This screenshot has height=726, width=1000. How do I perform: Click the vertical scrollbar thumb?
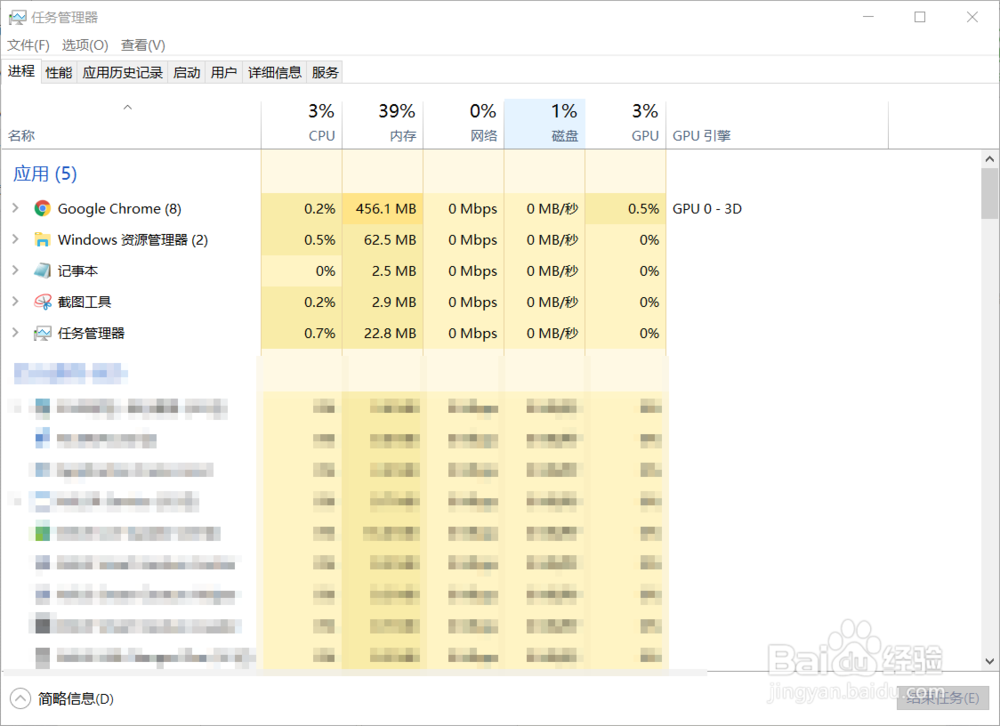[990, 193]
